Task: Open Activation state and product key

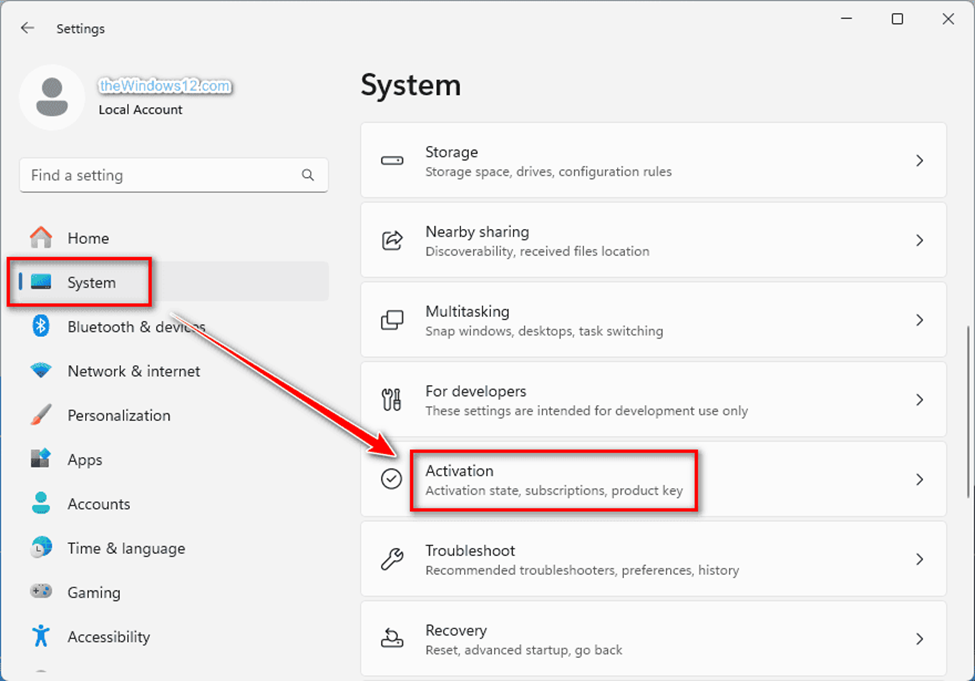Action: click(x=654, y=479)
